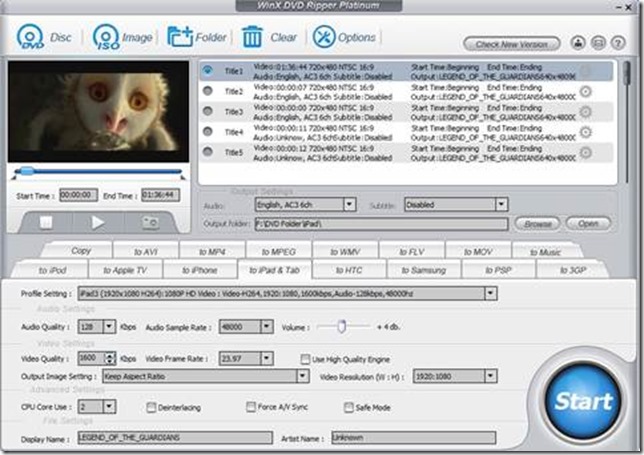This screenshot has height=455, width=644.
Task: Enable the Deinterlacing checkbox
Action: point(151,408)
